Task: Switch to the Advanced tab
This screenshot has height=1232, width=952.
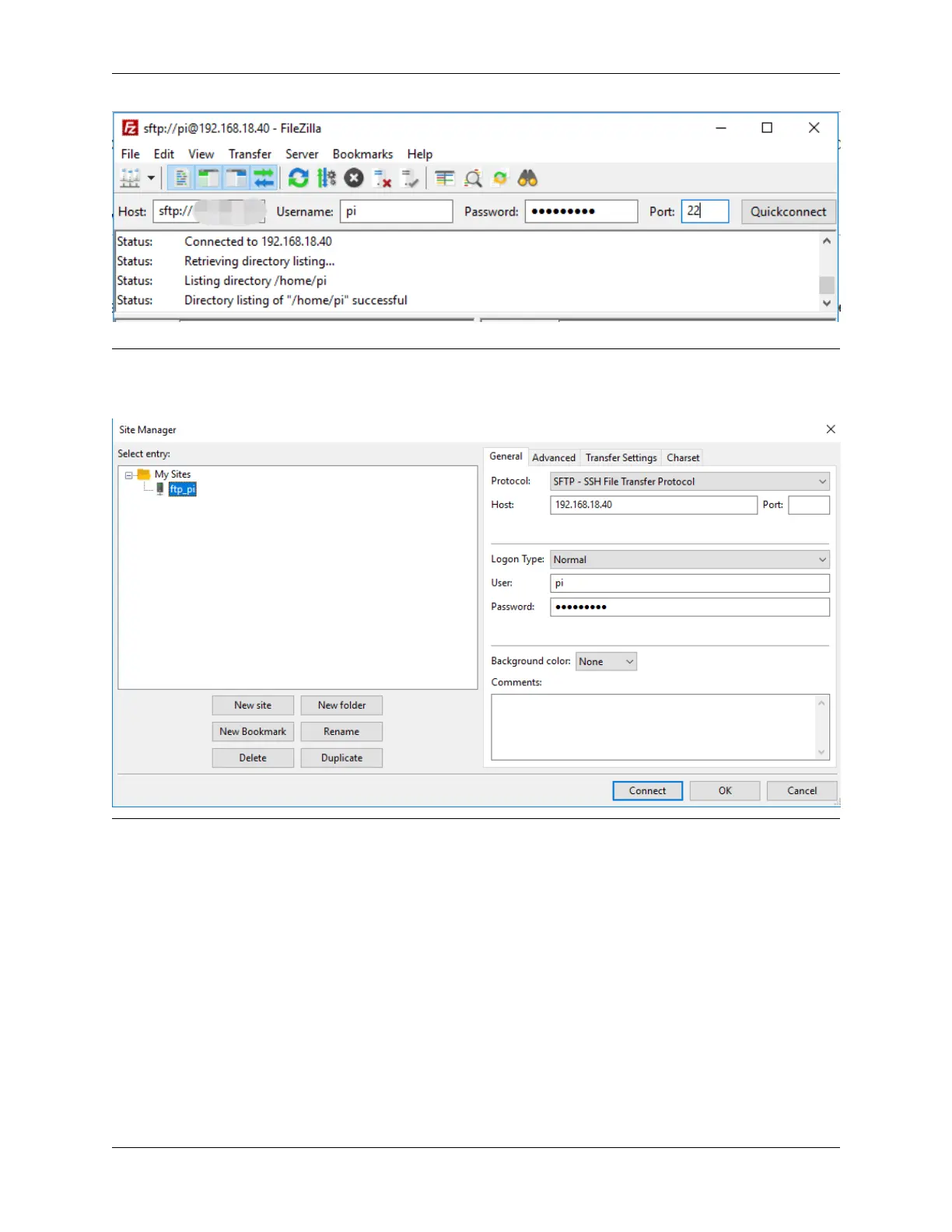Action: tap(554, 458)
